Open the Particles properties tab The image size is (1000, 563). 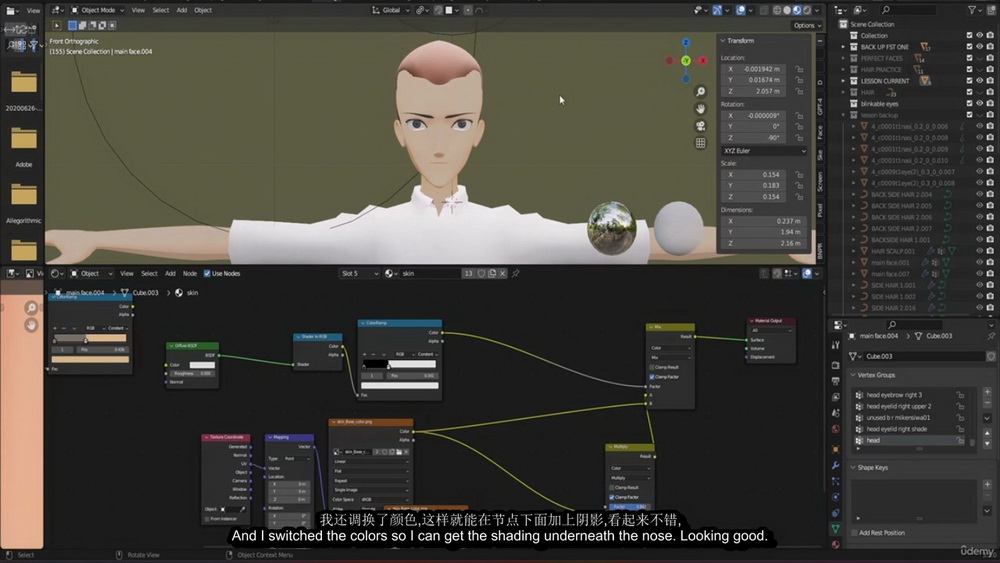tap(835, 481)
